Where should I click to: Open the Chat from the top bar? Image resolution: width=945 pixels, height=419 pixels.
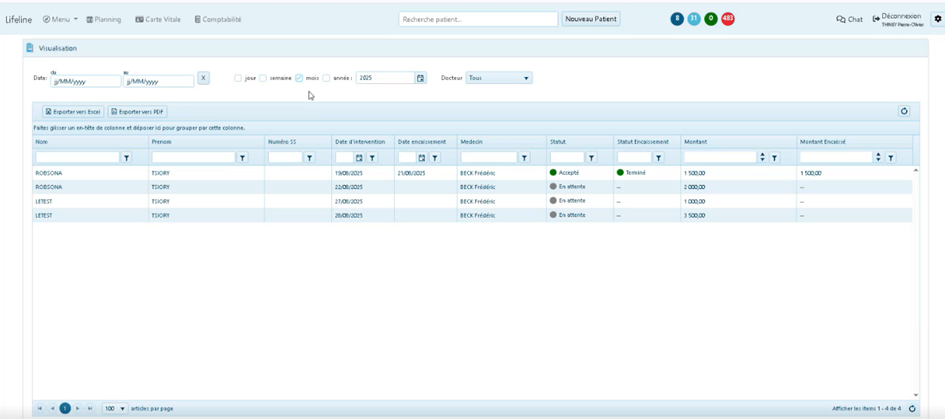(x=850, y=19)
